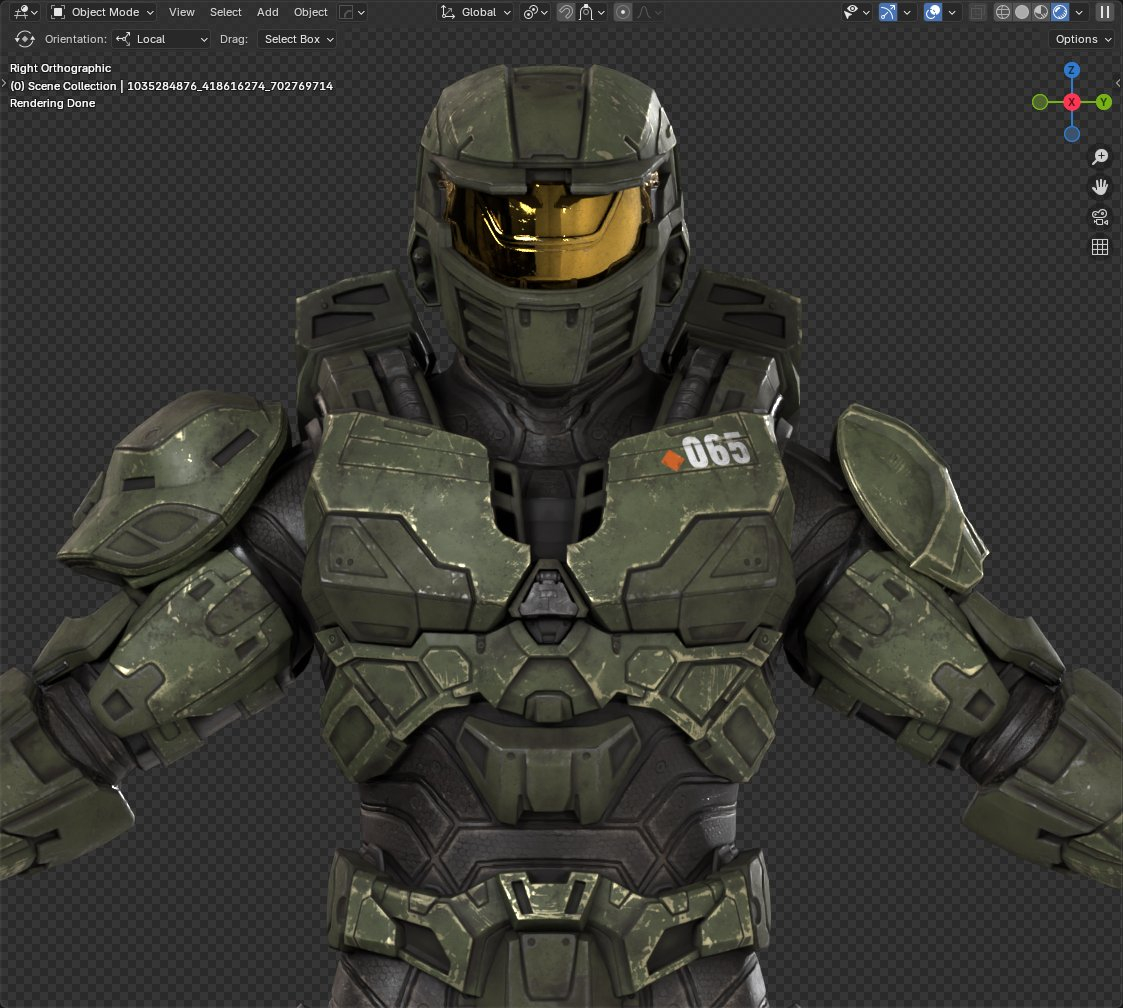This screenshot has height=1008, width=1123.
Task: Select wireframe viewport shading
Action: click(1004, 12)
